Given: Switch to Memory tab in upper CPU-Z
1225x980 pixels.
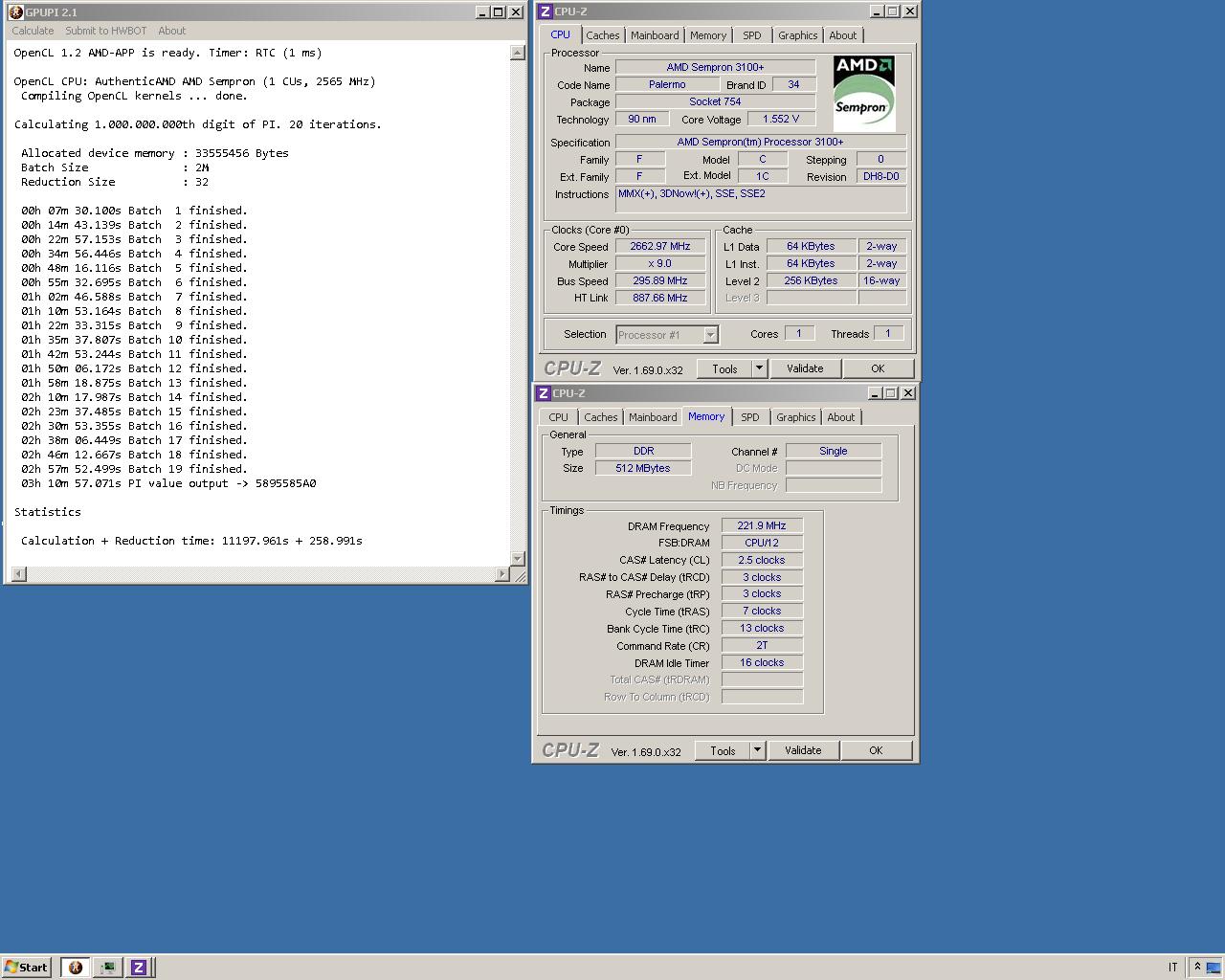Looking at the screenshot, I should click(708, 35).
